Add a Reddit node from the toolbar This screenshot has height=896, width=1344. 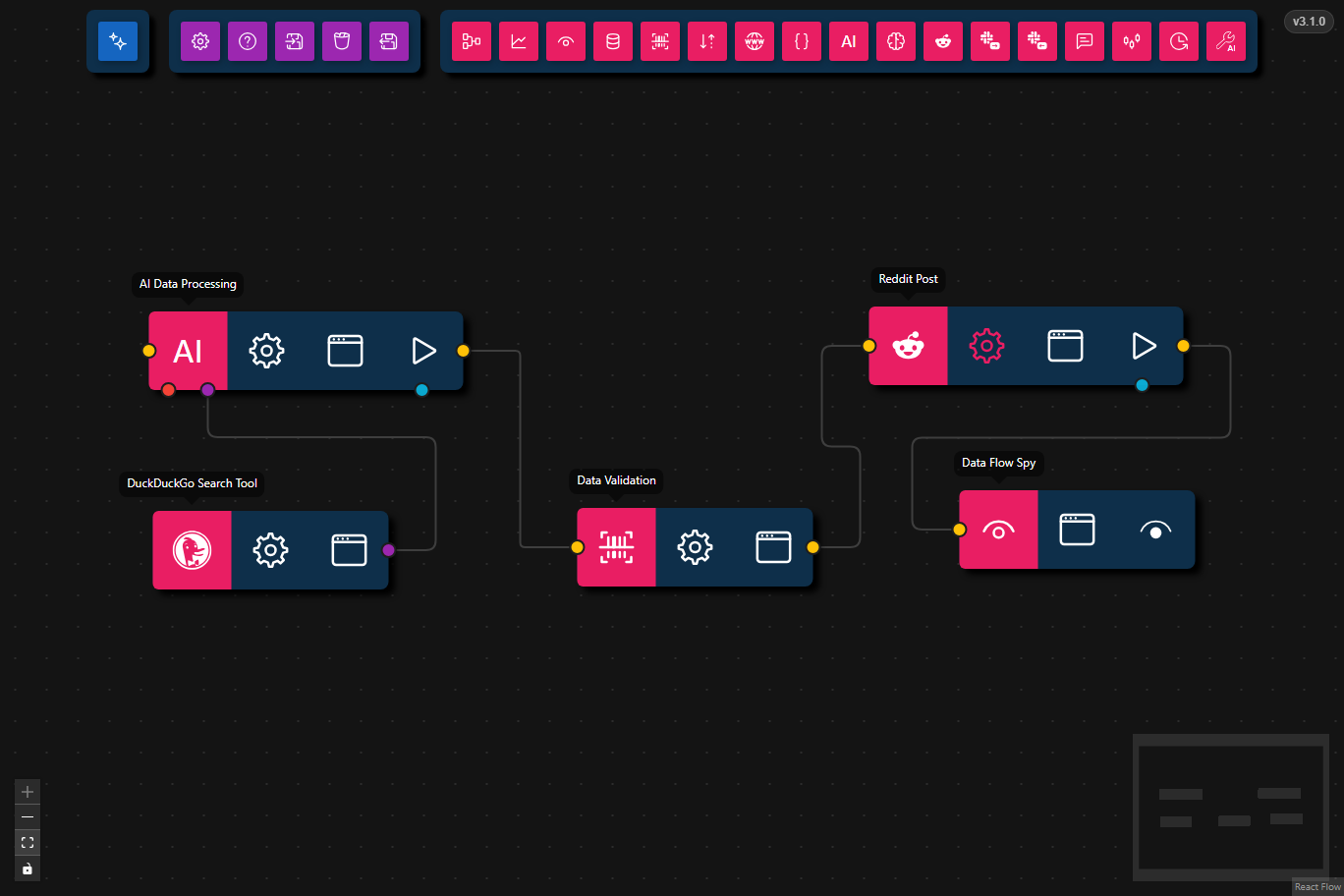click(943, 41)
